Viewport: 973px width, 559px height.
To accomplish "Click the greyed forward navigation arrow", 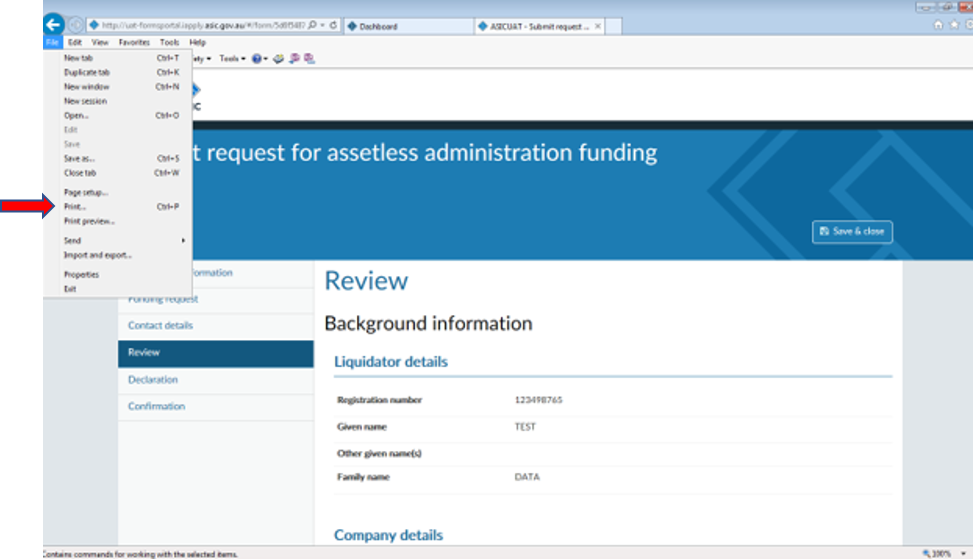I will [x=76, y=25].
